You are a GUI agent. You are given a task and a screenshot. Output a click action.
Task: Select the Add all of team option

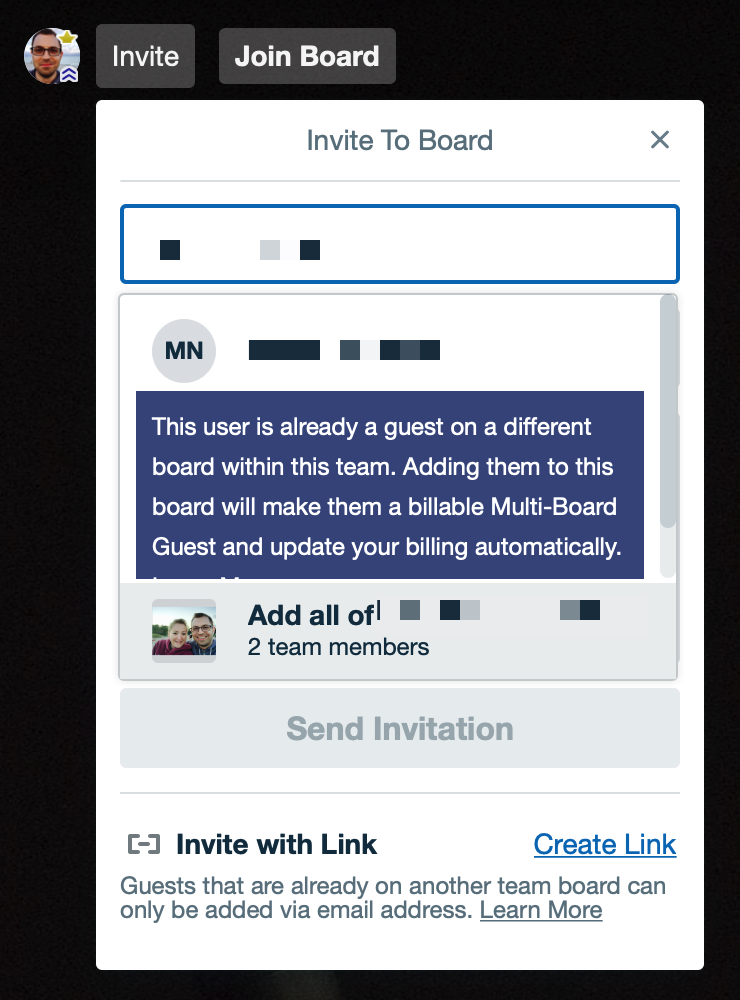[x=398, y=631]
